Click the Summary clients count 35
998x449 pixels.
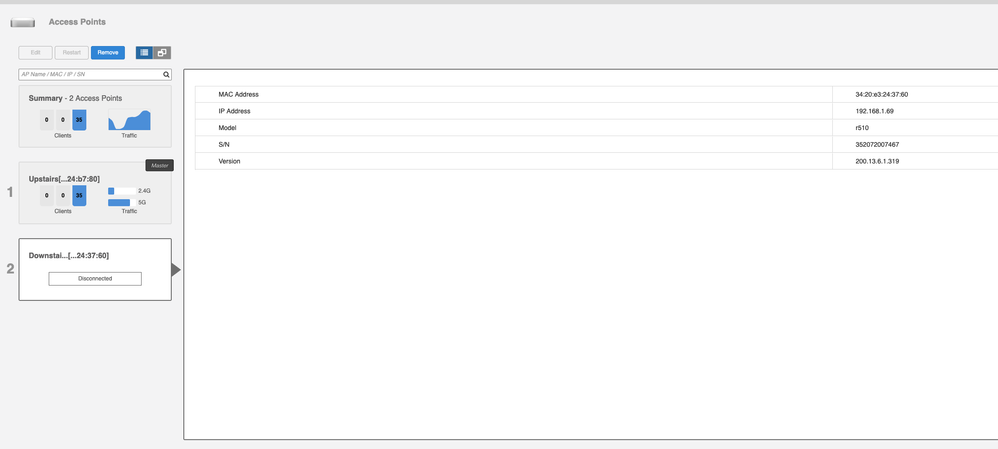[79, 120]
